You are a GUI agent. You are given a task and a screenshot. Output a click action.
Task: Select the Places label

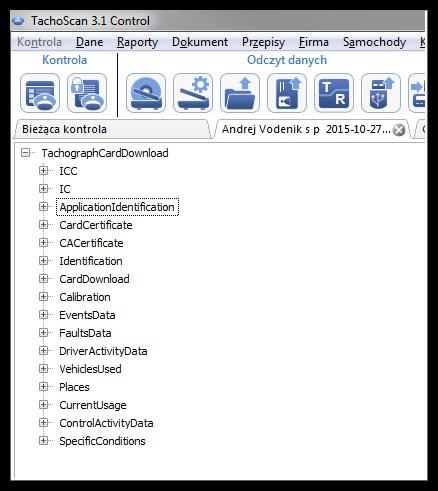[74, 387]
